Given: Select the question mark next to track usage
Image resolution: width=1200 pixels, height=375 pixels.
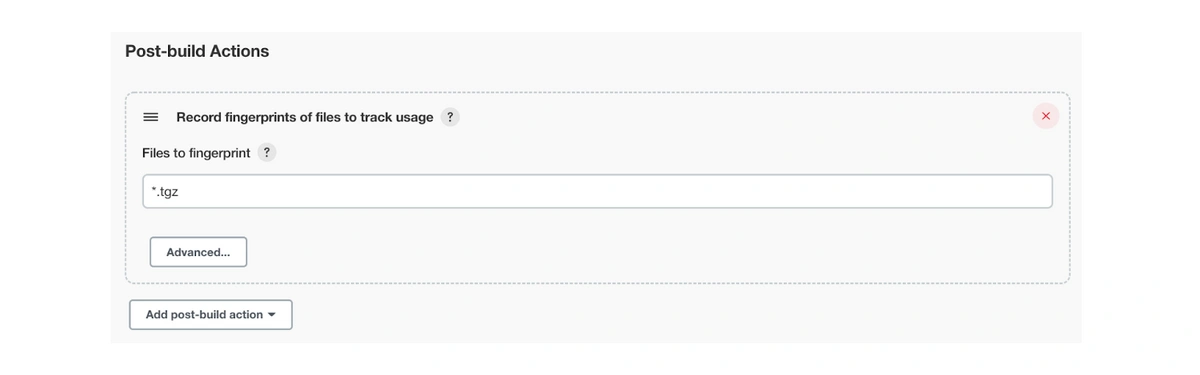Looking at the screenshot, I should (450, 117).
